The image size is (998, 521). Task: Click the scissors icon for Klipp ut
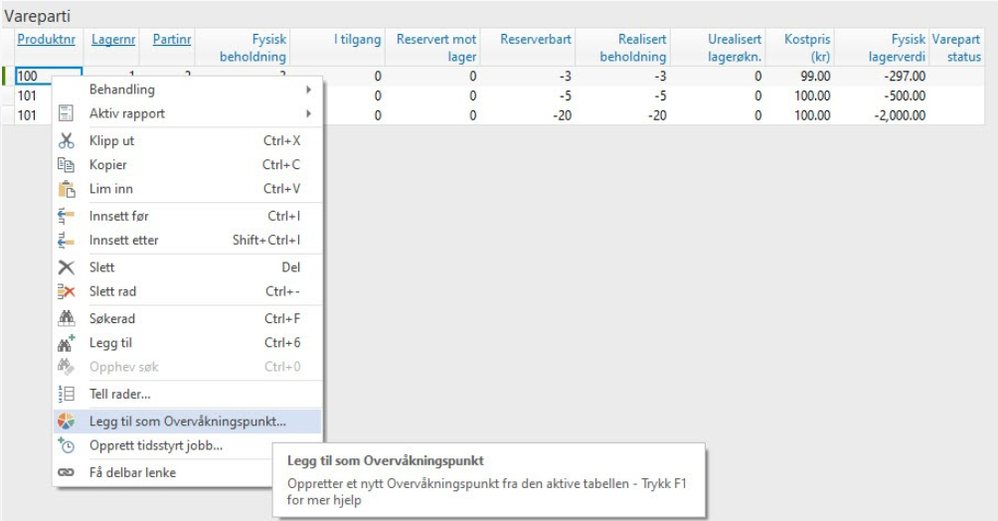pyautogui.click(x=67, y=141)
